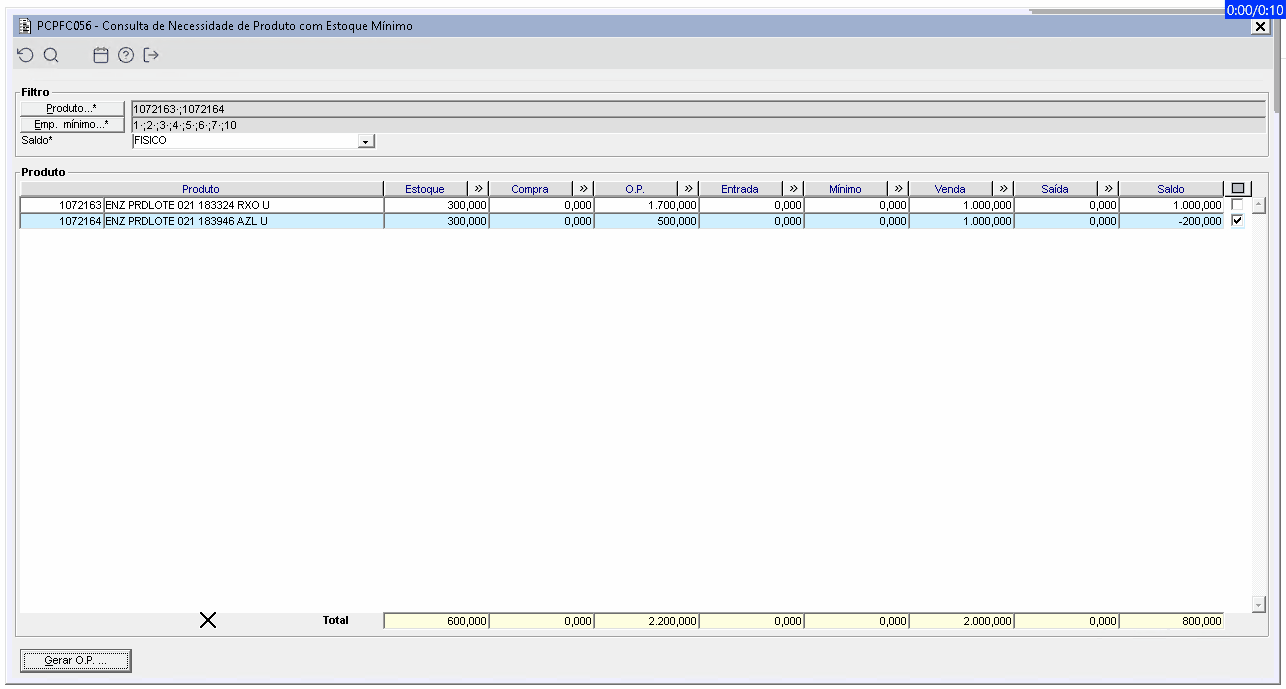1286x689 pixels.
Task: Click grid scrollbar down arrow
Action: tap(1259, 605)
